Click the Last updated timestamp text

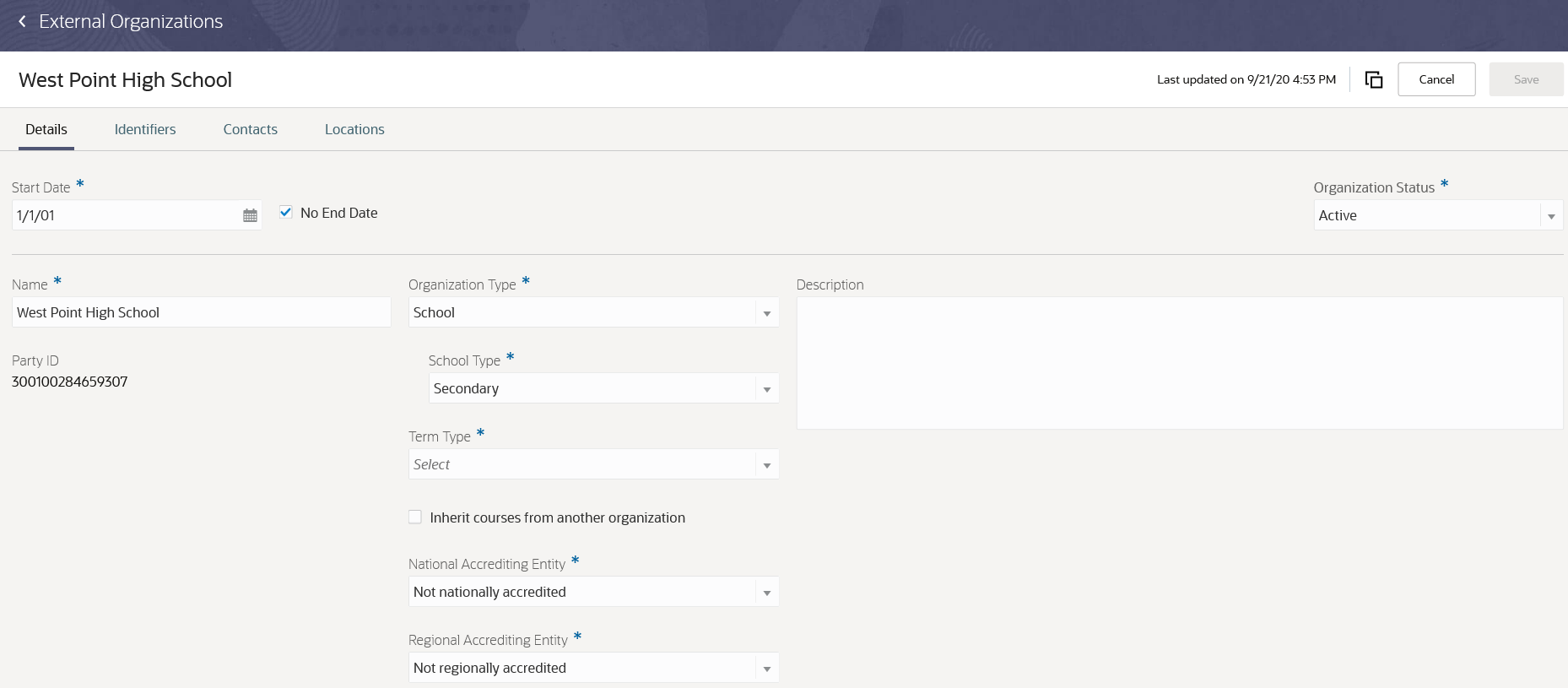click(x=1246, y=79)
